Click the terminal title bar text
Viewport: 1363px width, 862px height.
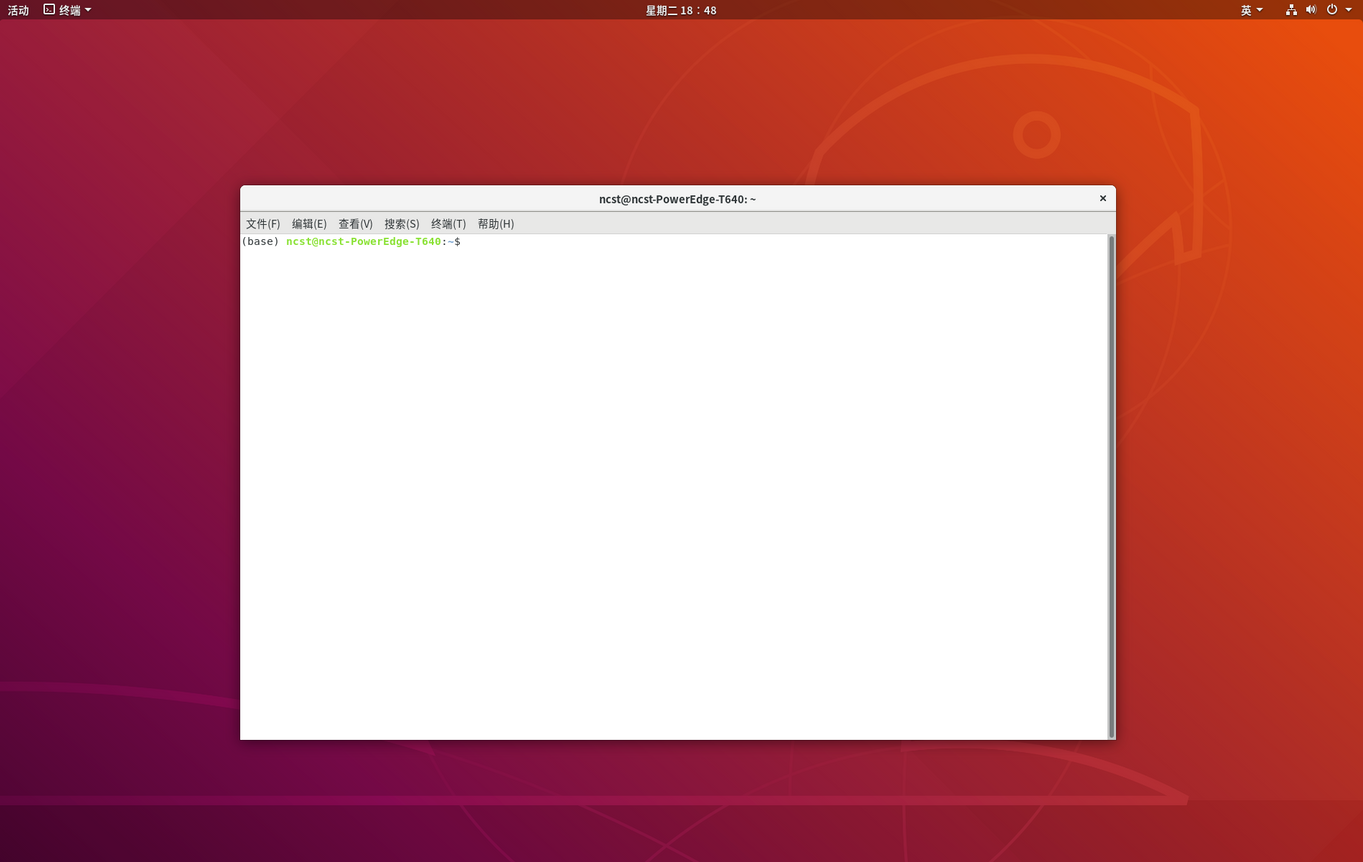pos(677,199)
